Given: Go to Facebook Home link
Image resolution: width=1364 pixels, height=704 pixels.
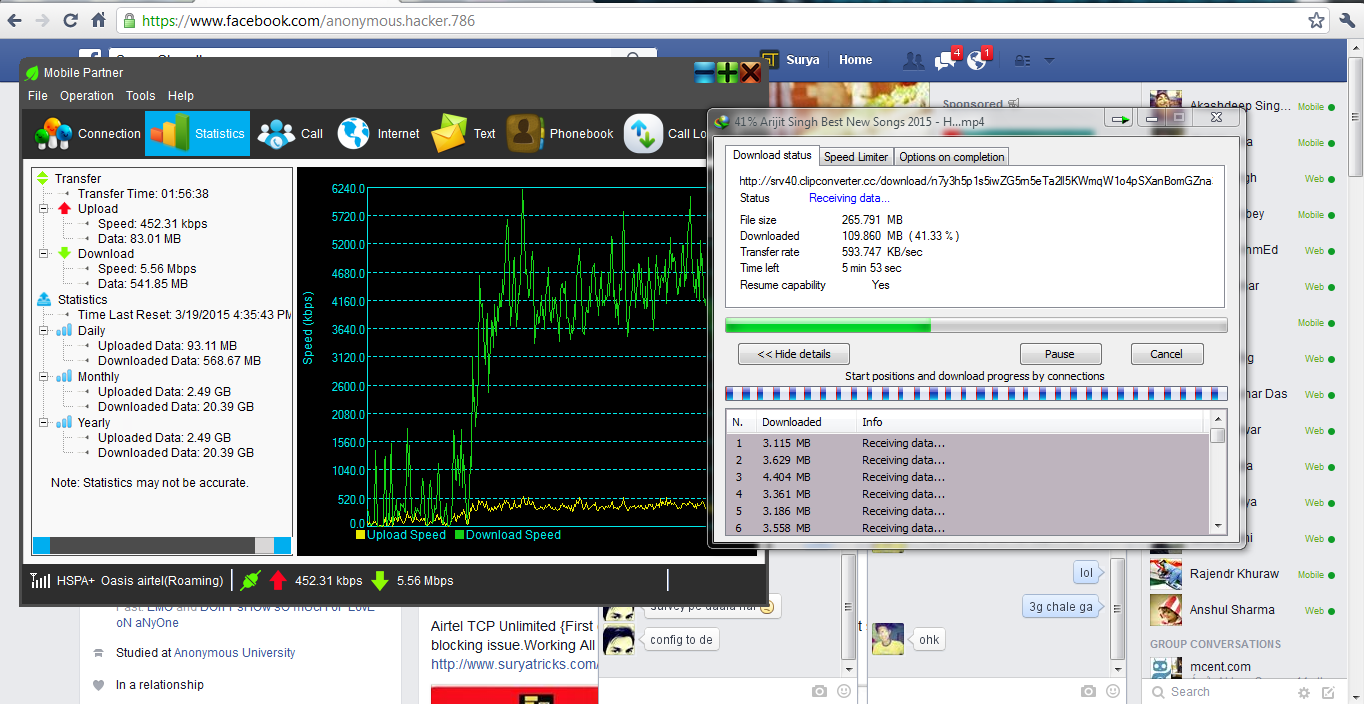Looking at the screenshot, I should click(x=855, y=60).
